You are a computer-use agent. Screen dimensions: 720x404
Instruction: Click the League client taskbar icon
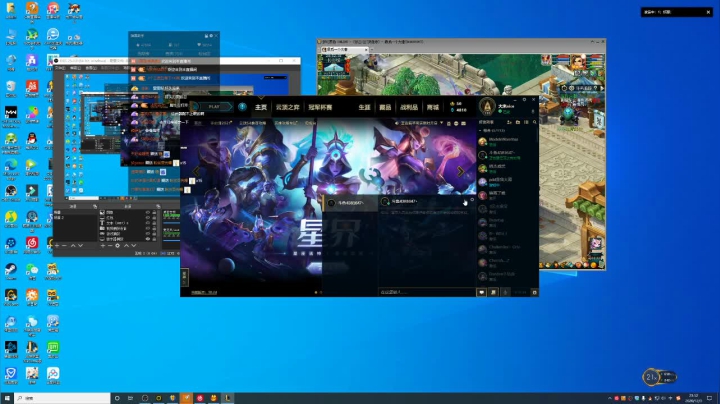(x=227, y=398)
